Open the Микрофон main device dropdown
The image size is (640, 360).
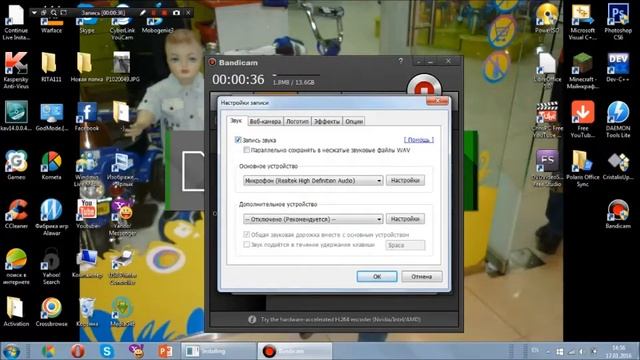point(313,180)
